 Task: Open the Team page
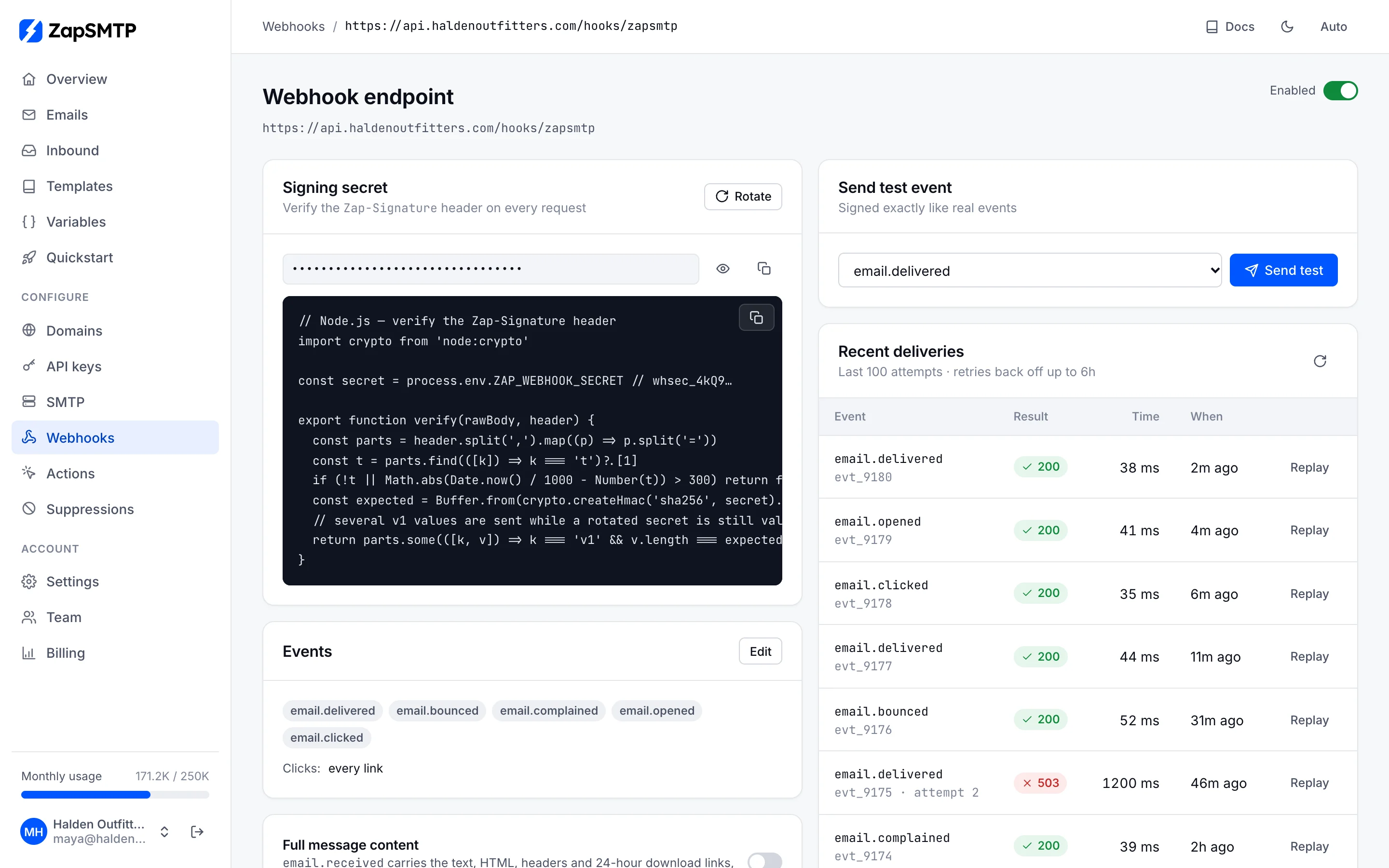(115, 617)
